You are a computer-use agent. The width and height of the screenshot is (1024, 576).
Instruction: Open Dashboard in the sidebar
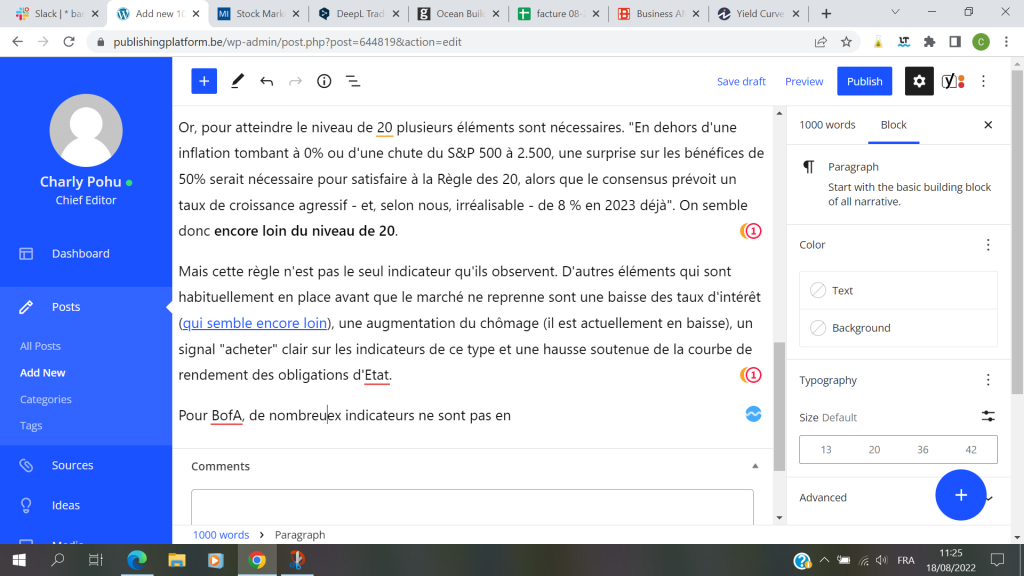[x=80, y=254]
